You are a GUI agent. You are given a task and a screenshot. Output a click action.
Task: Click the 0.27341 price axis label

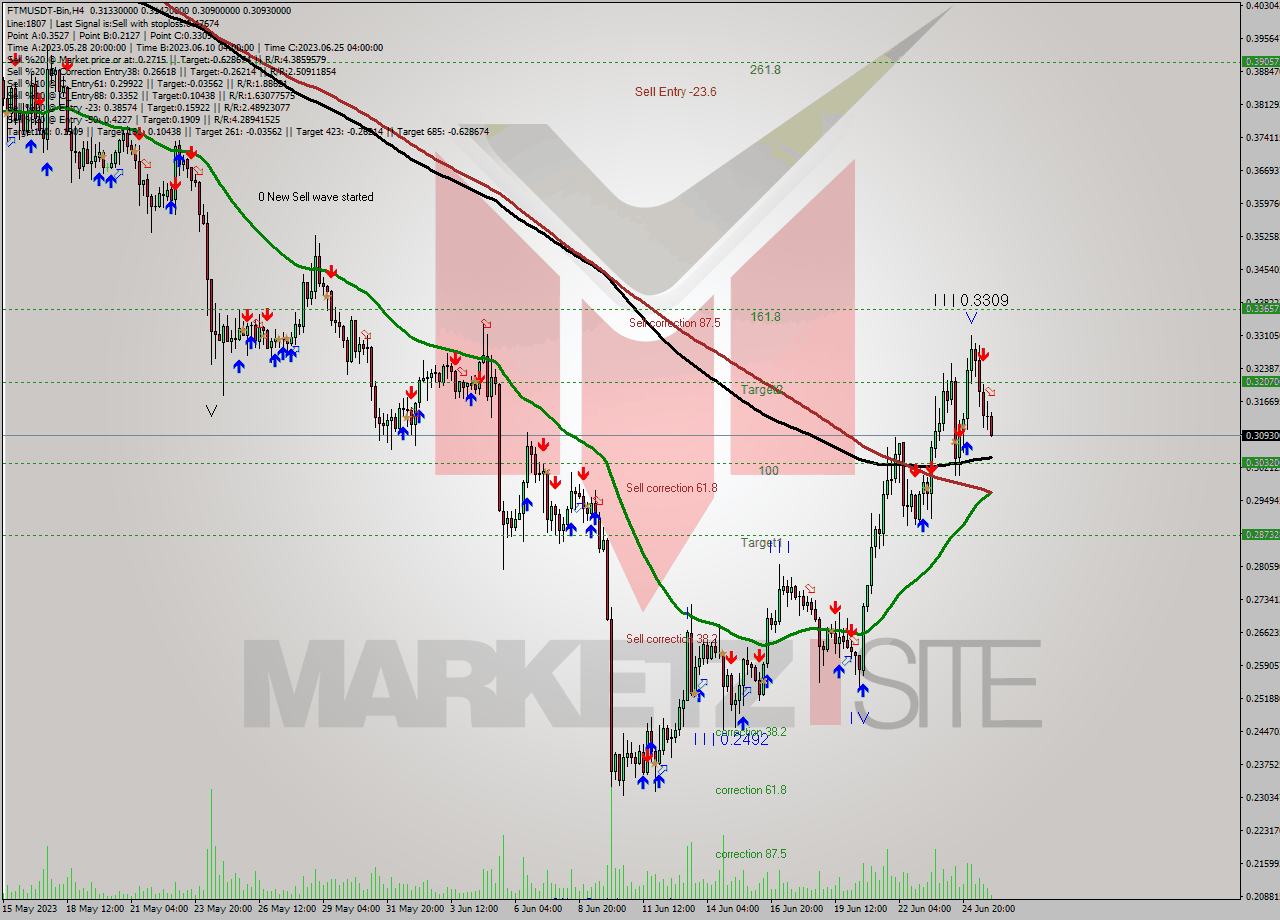coord(1262,599)
